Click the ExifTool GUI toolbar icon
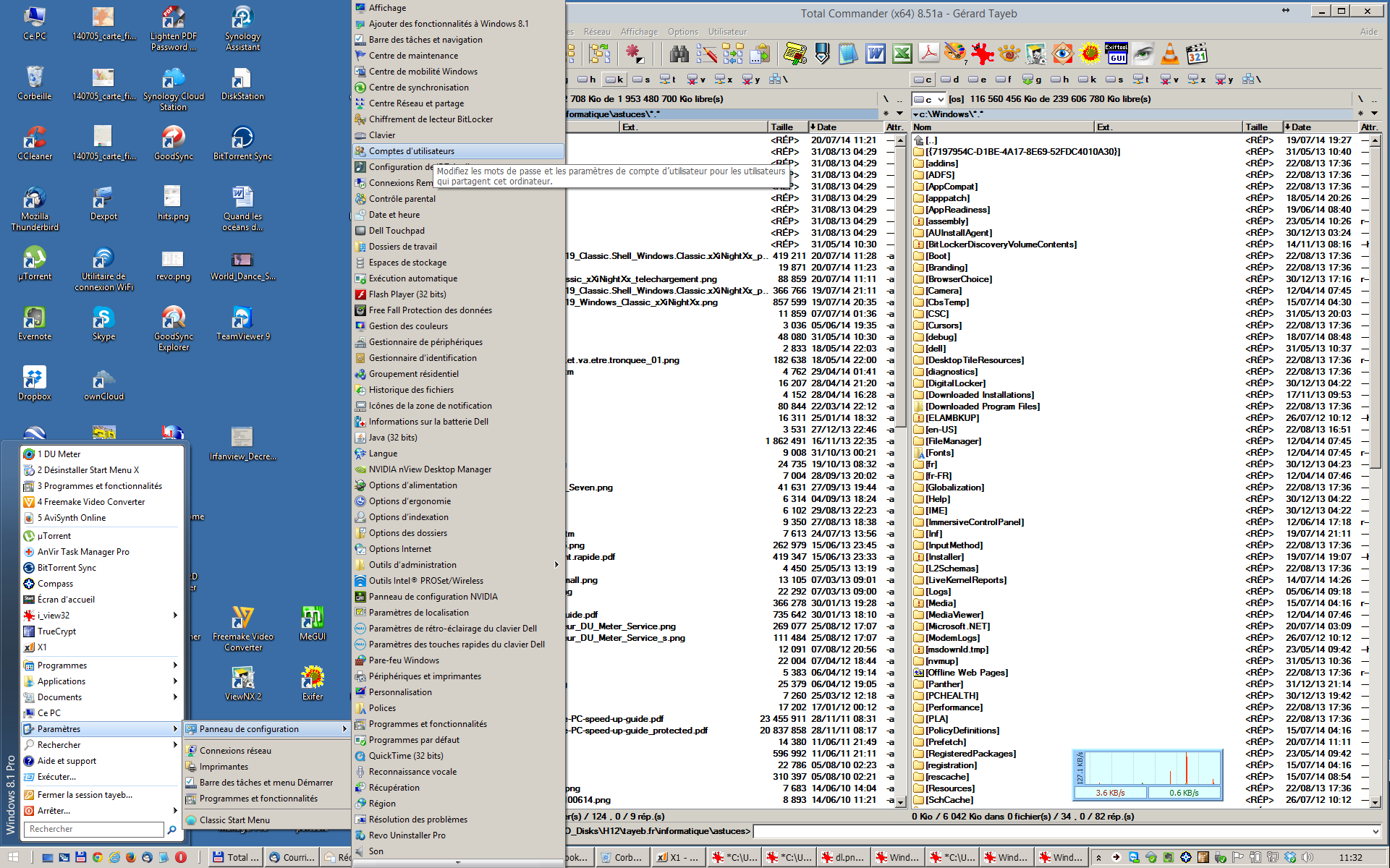Screen dimensions: 1390x868 (x=1116, y=54)
